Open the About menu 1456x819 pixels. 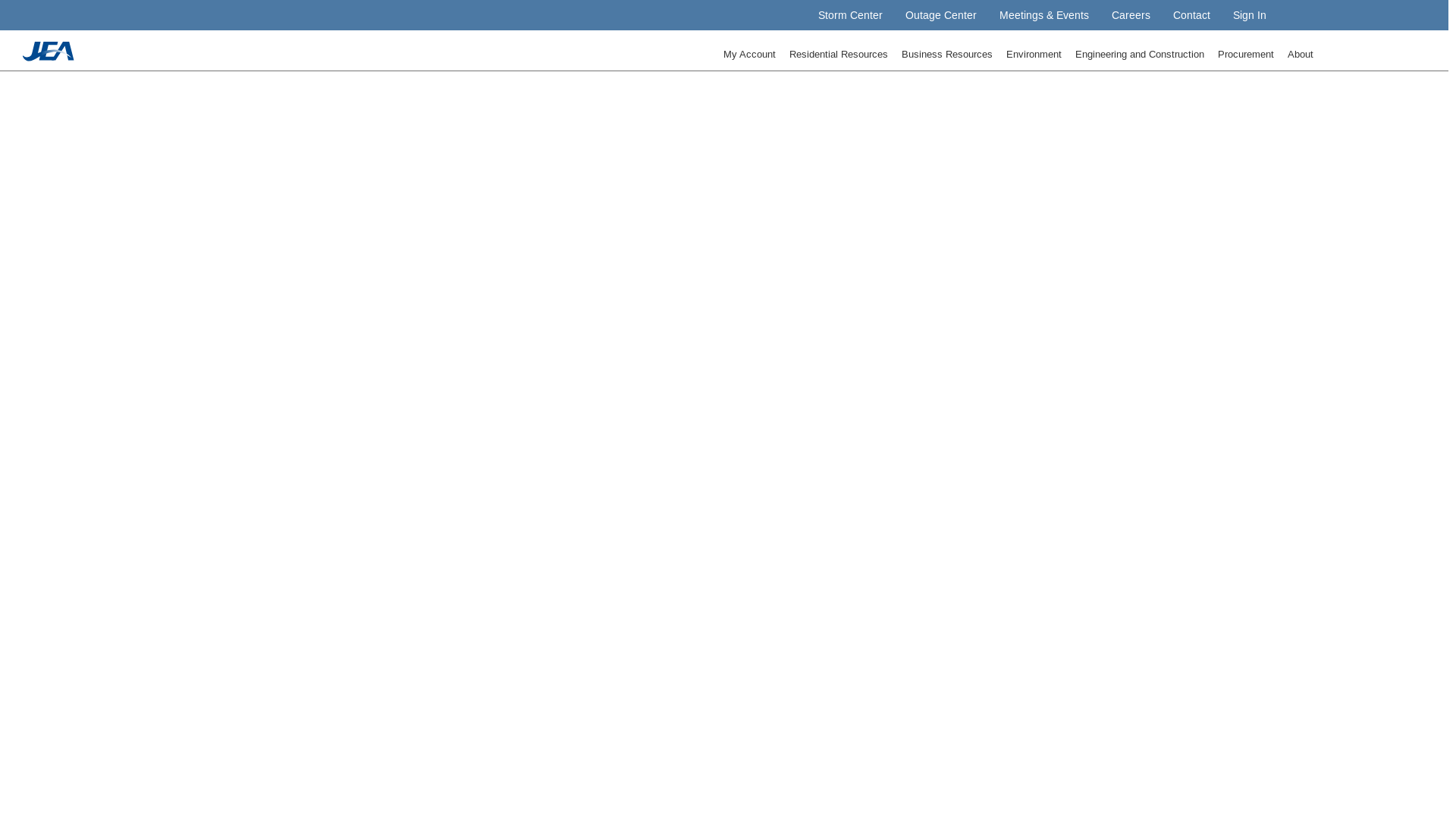coord(1300,55)
